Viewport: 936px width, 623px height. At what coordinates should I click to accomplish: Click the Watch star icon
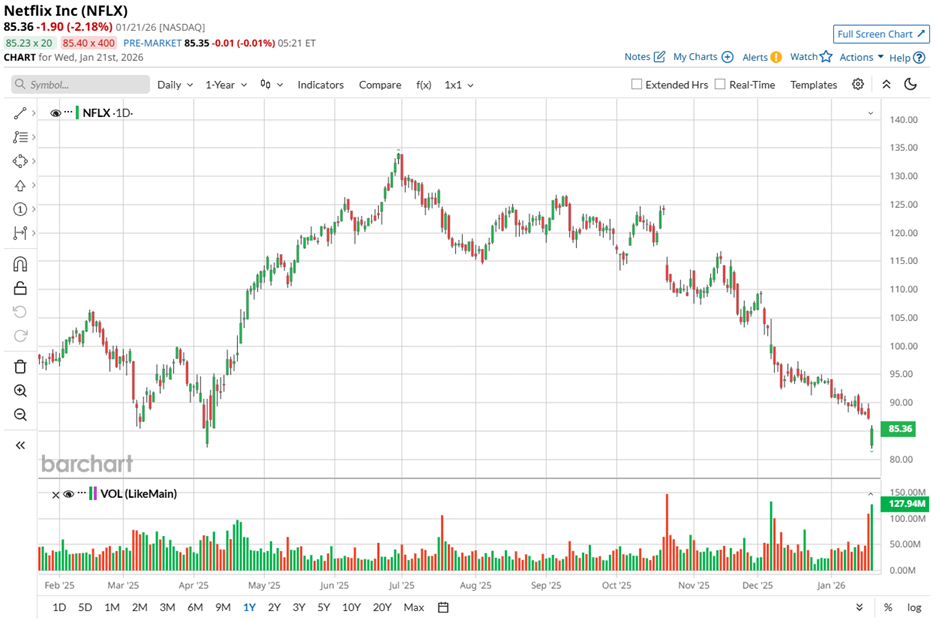(826, 57)
